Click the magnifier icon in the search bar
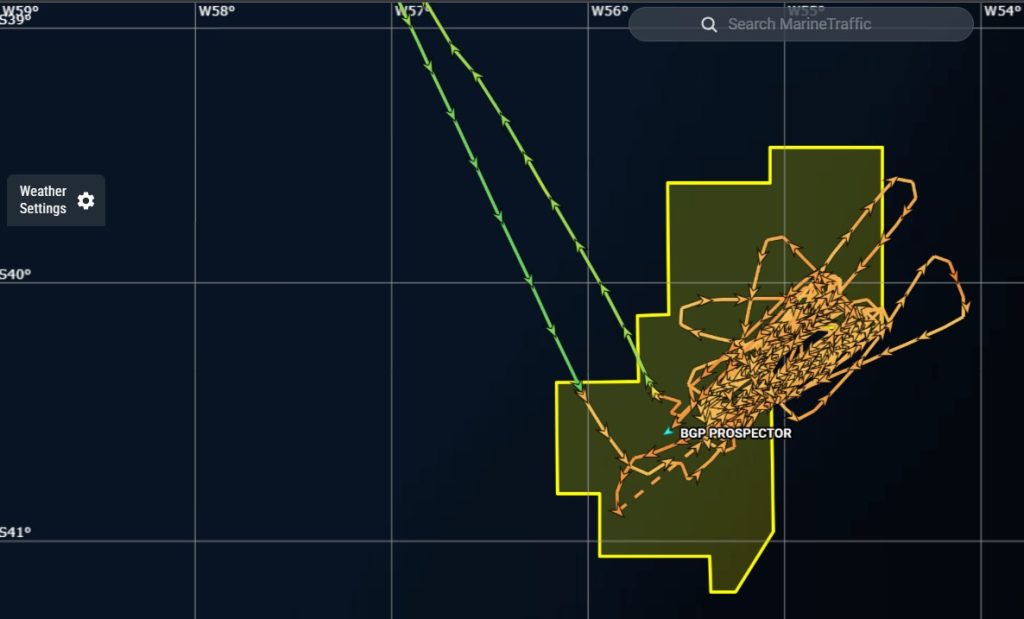Image resolution: width=1024 pixels, height=619 pixels. 709,25
